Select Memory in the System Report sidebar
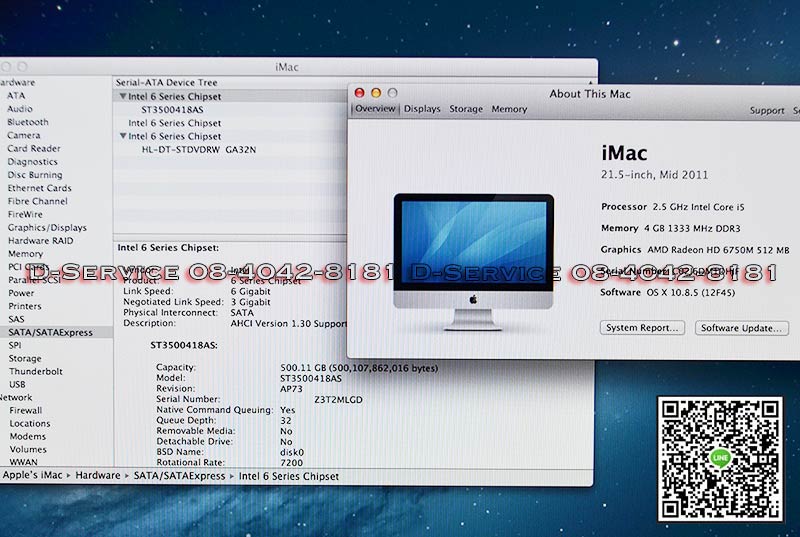Image resolution: width=800 pixels, height=537 pixels. point(26,254)
